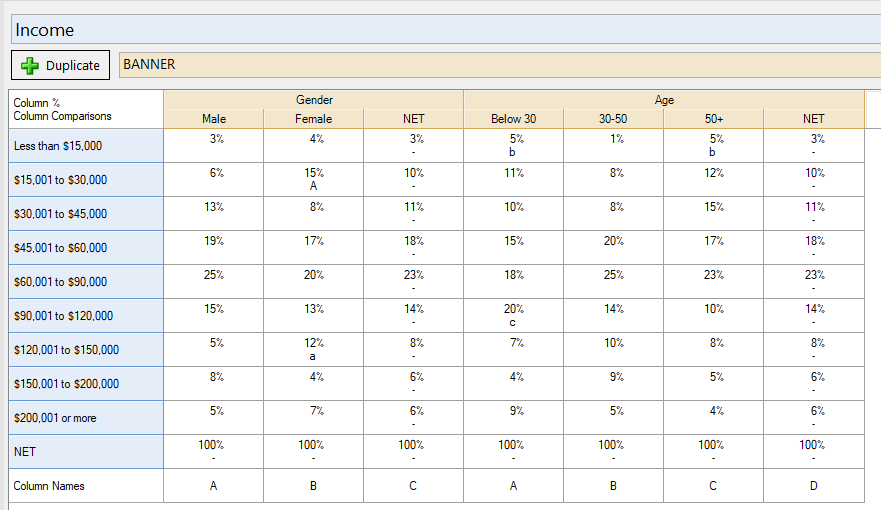This screenshot has width=881, height=510.
Task: Select the Gender column group header
Action: coord(314,100)
